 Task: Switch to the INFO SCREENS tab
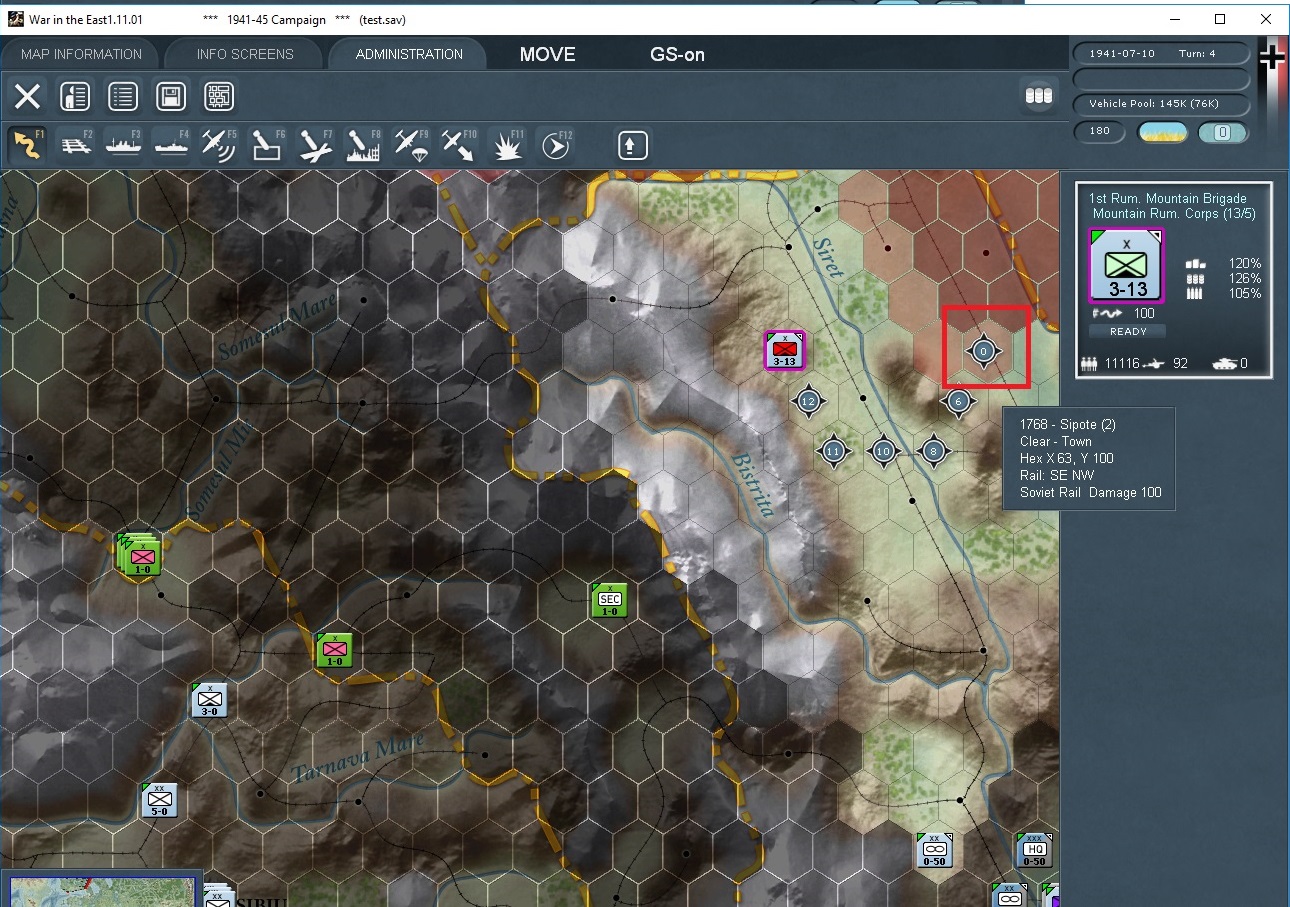point(245,54)
